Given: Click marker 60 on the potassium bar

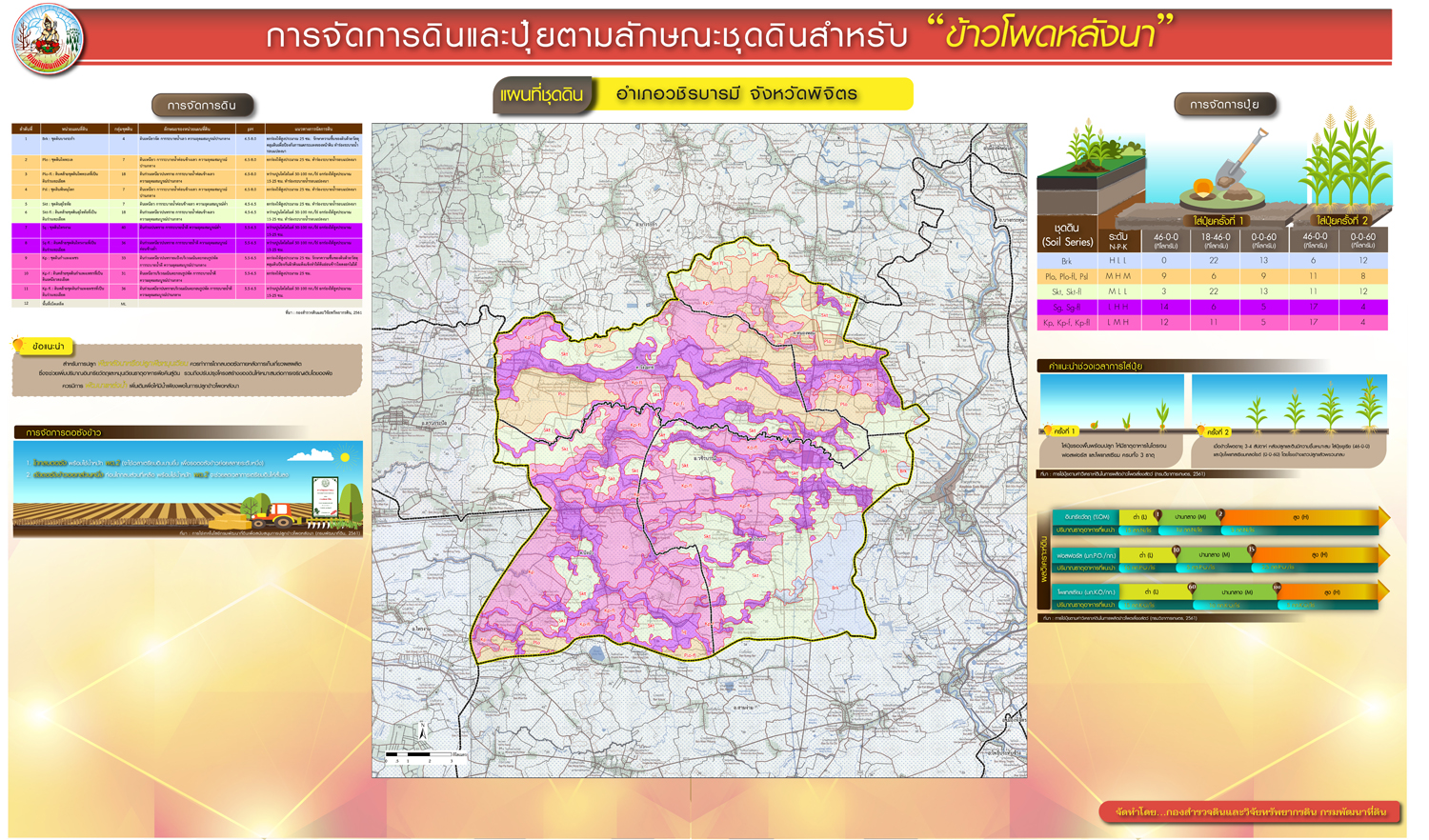Looking at the screenshot, I should (x=1192, y=588).
